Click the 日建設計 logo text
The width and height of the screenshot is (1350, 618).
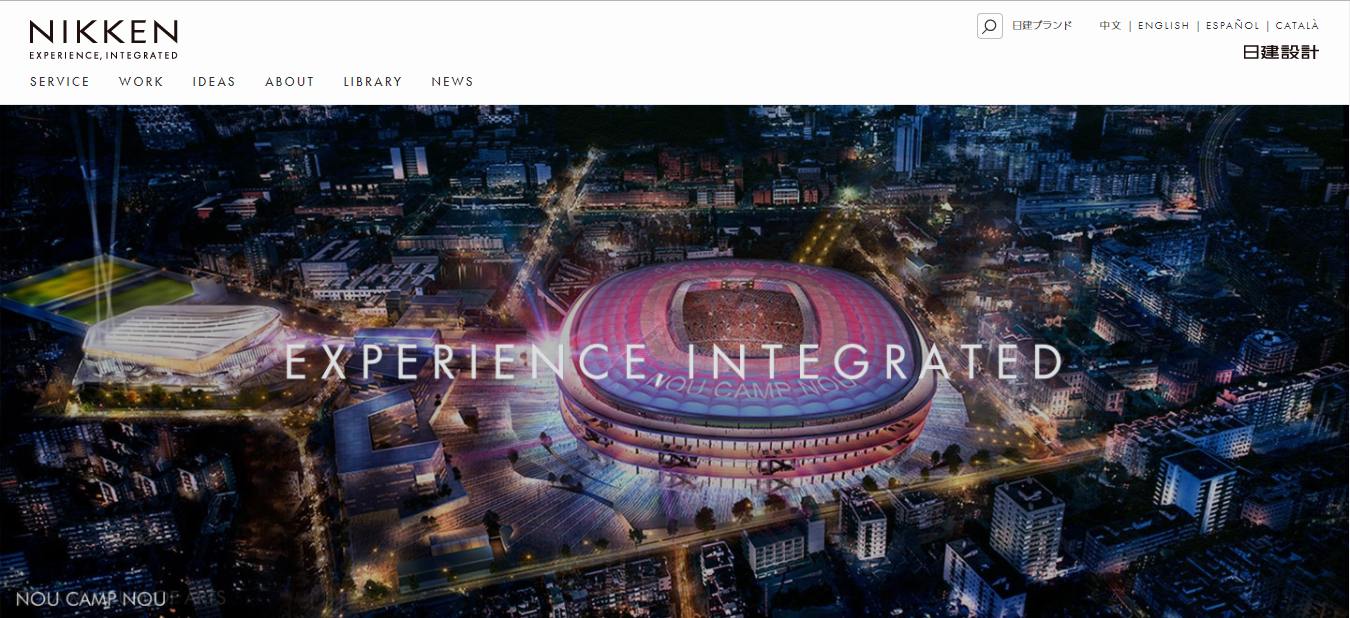click(x=1281, y=52)
